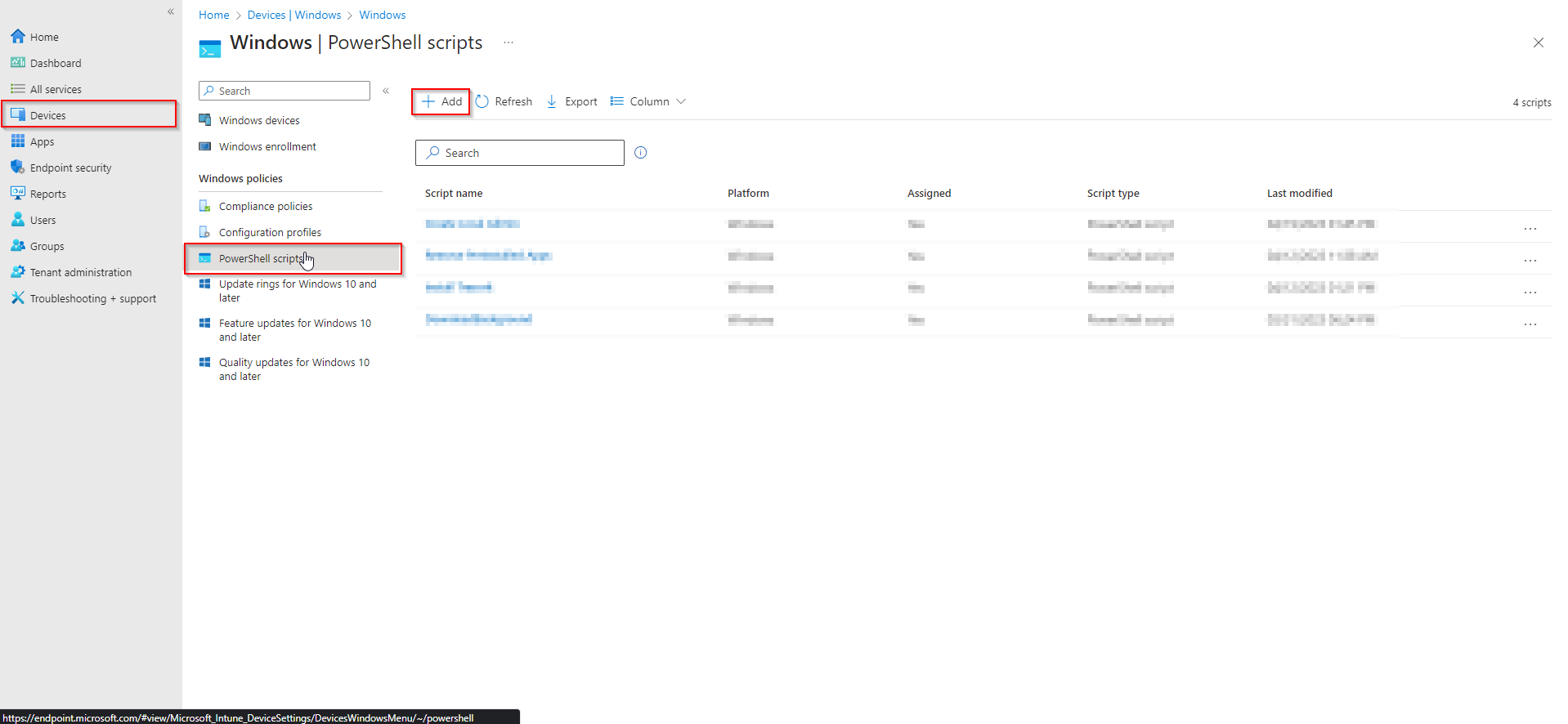This screenshot has height=724, width=1568.
Task: Click the Configuration profiles icon
Action: pyautogui.click(x=205, y=232)
